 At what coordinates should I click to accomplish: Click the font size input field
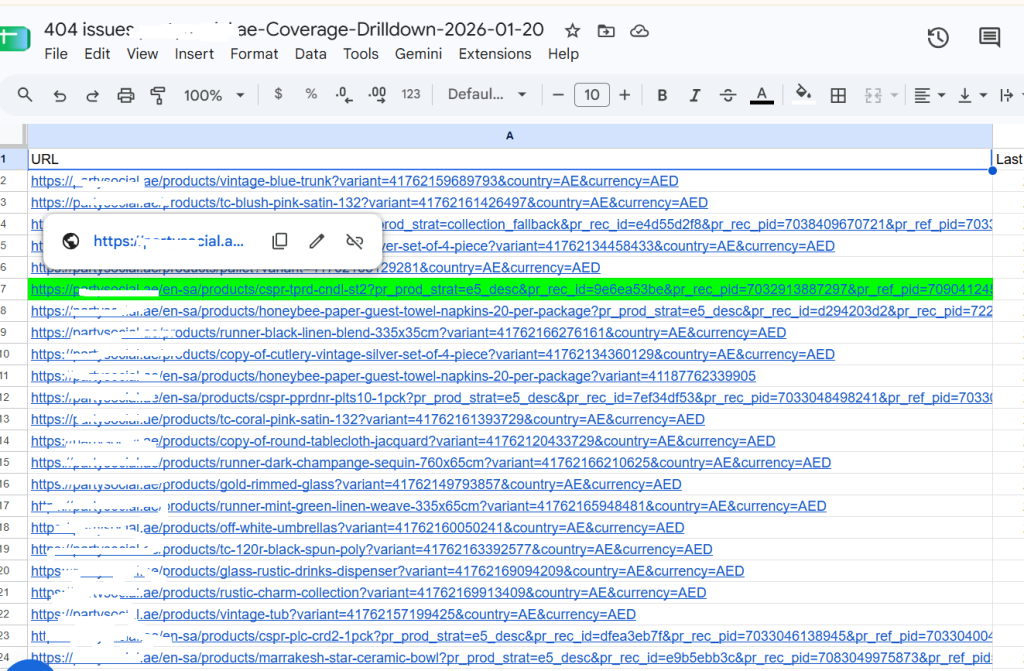[592, 95]
